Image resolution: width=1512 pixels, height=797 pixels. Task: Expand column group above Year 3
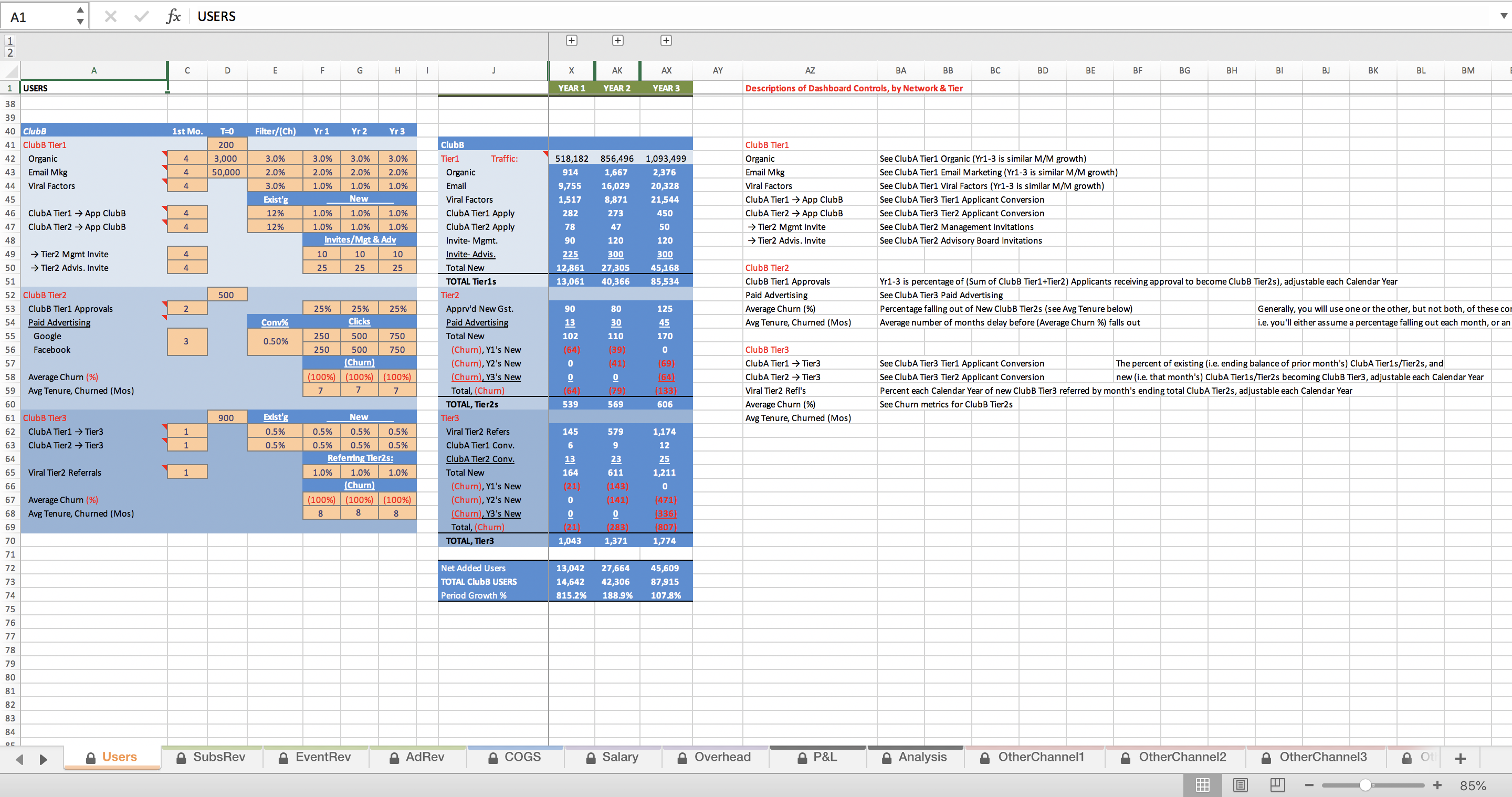click(666, 40)
